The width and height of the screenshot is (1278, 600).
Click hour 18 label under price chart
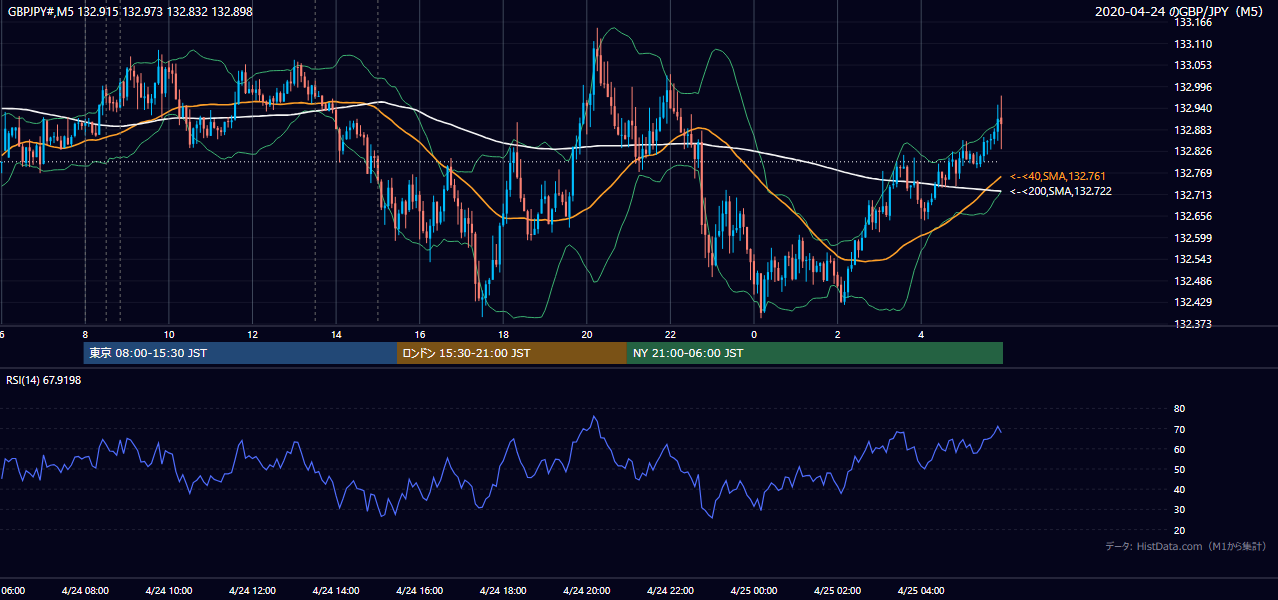tap(503, 335)
